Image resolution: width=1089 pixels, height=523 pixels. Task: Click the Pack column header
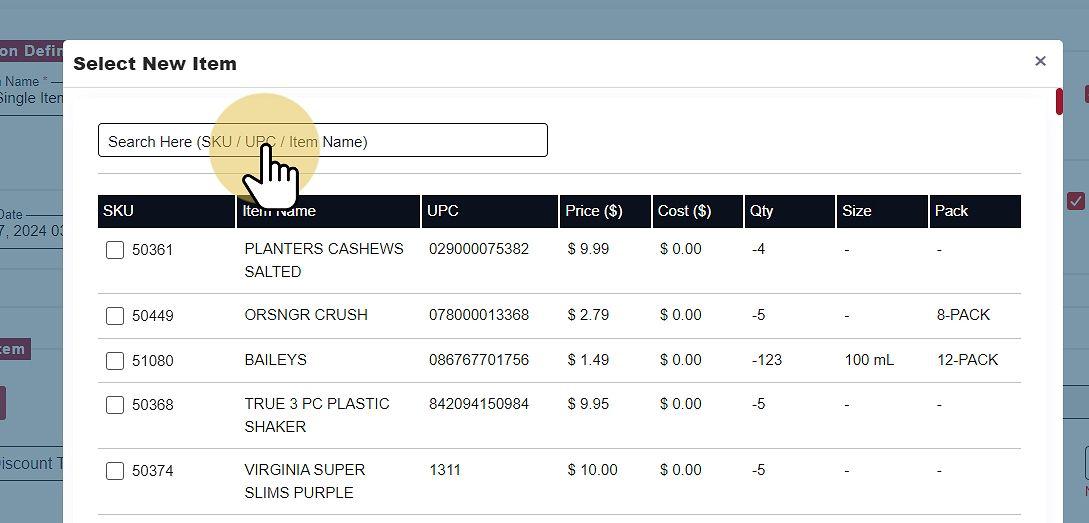click(x=951, y=211)
